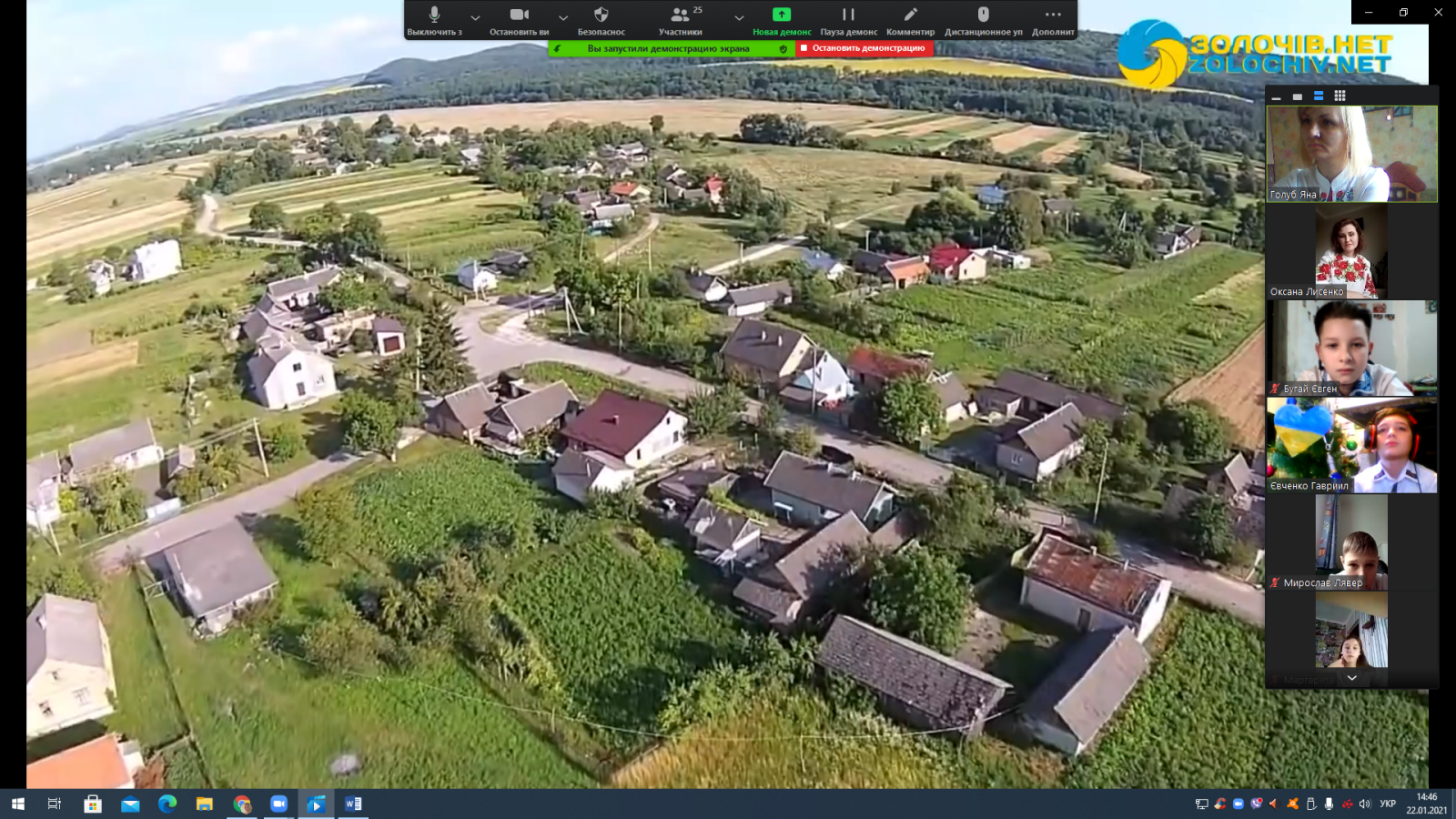Switch video panel to grid view
Viewport: 1456px width, 819px height.
pyautogui.click(x=1340, y=96)
